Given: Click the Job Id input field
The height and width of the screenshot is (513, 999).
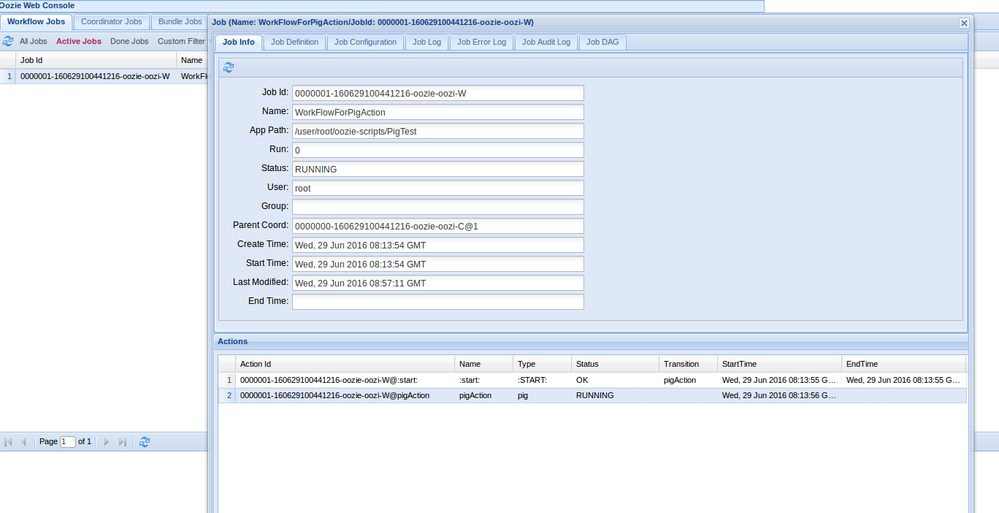Looking at the screenshot, I should [438, 93].
